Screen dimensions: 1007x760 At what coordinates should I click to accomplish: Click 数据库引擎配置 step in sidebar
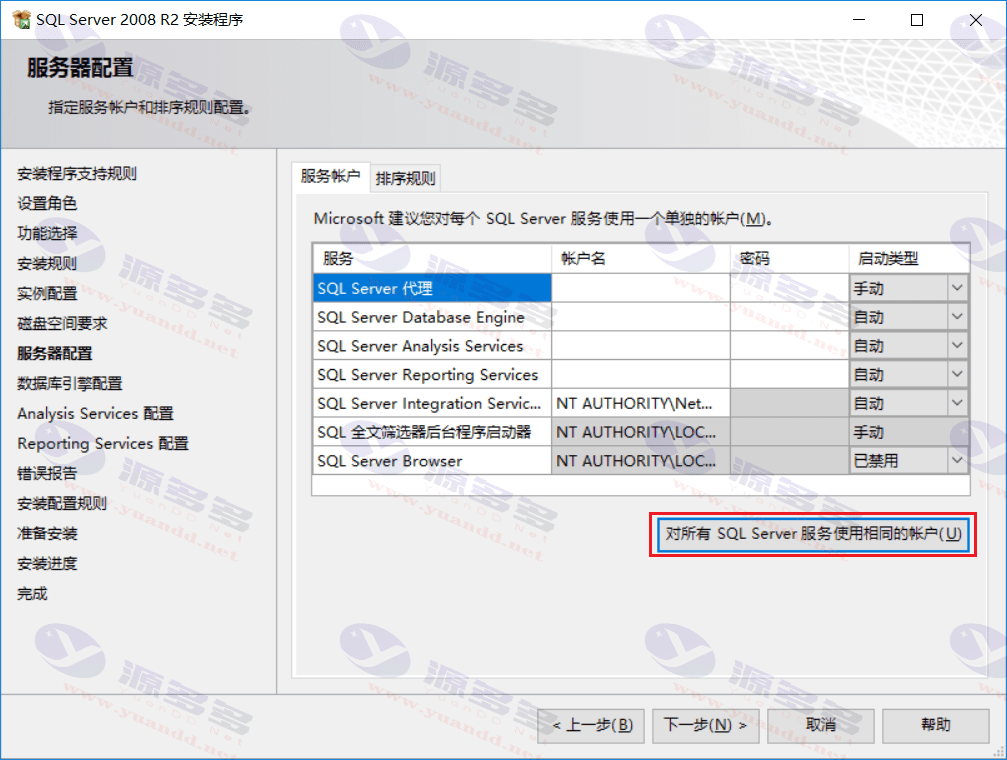coord(69,384)
